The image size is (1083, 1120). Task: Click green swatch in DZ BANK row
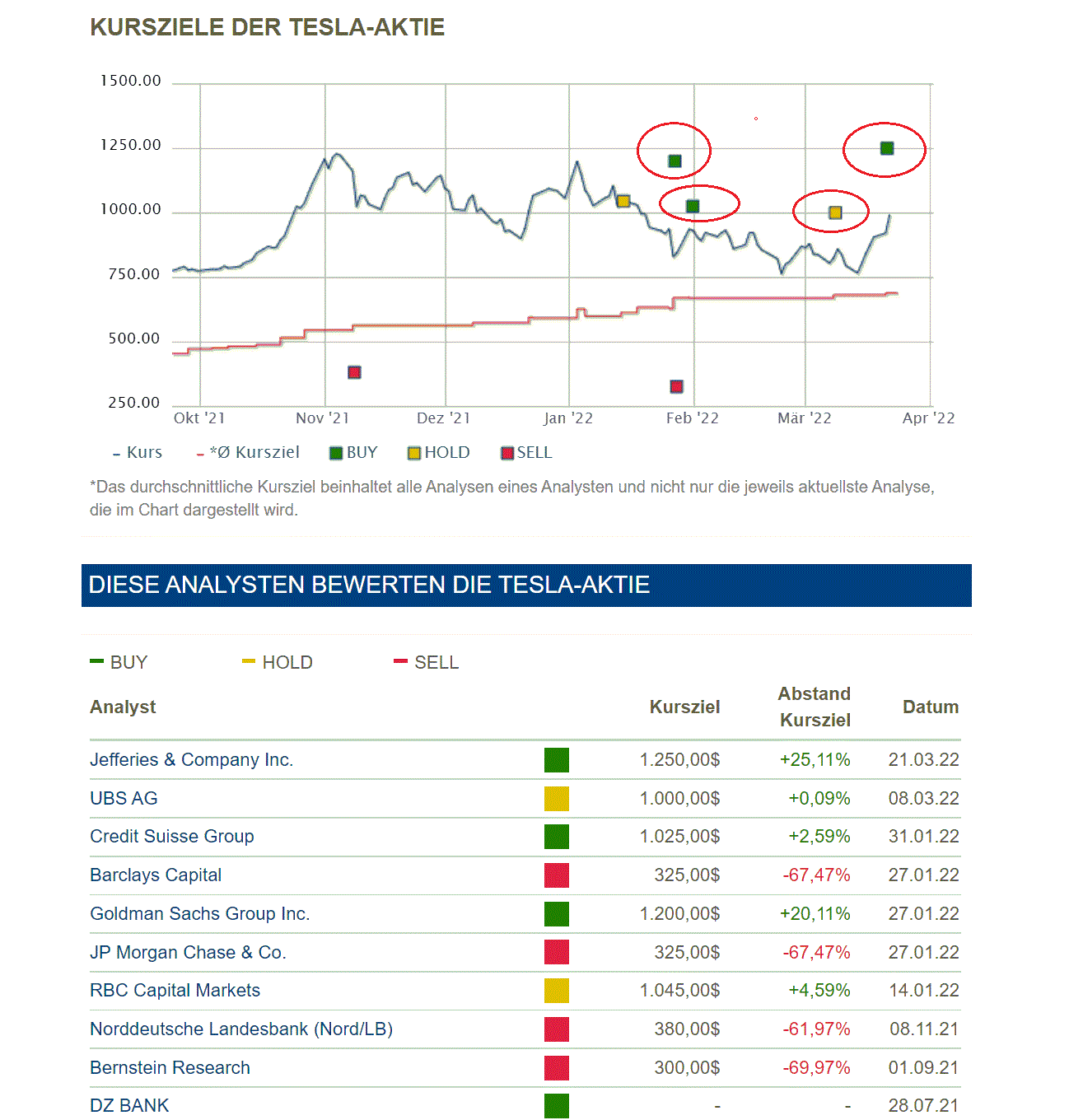coord(557,1105)
